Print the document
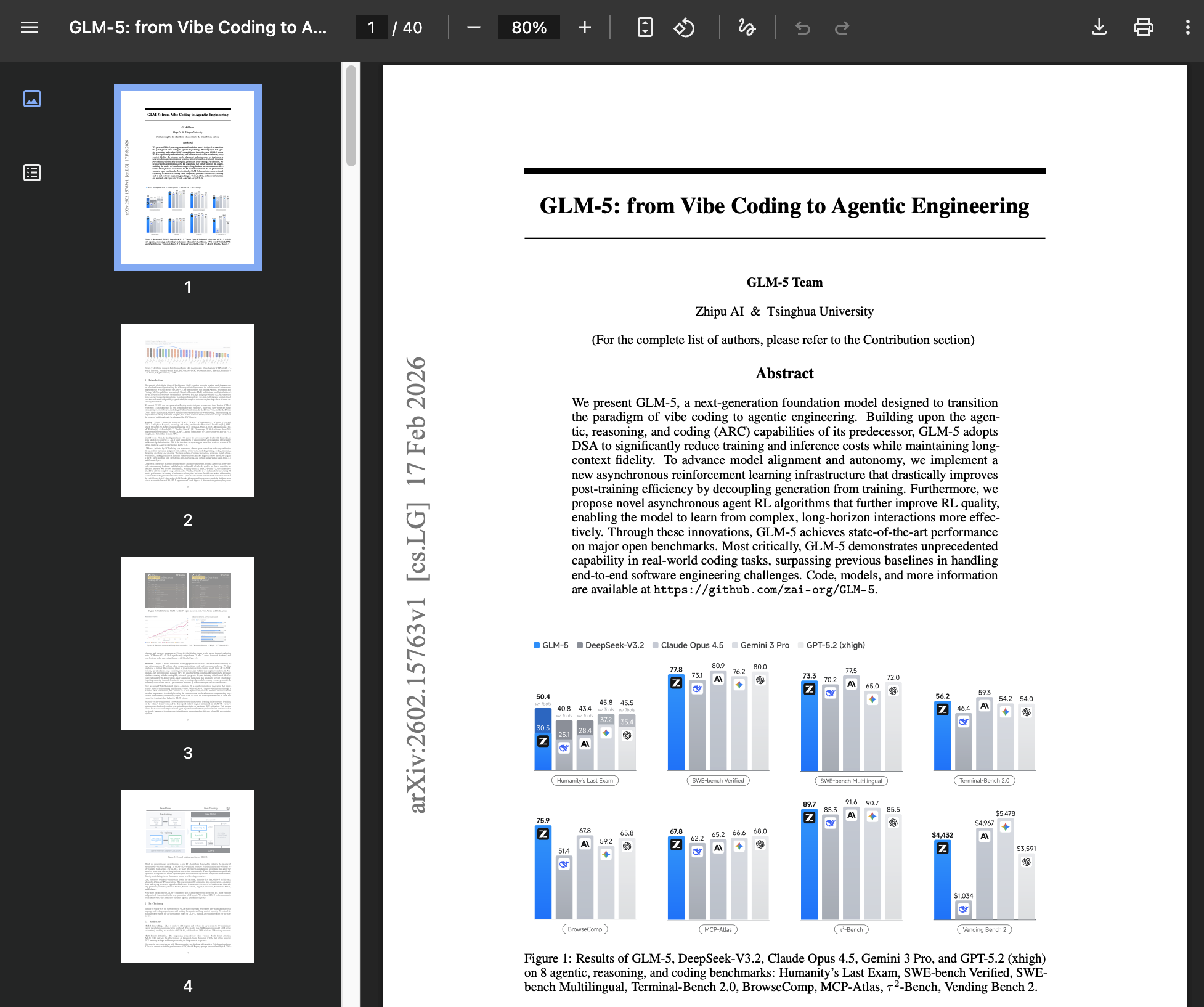Viewport: 1204px width, 1007px height. pos(1143,27)
